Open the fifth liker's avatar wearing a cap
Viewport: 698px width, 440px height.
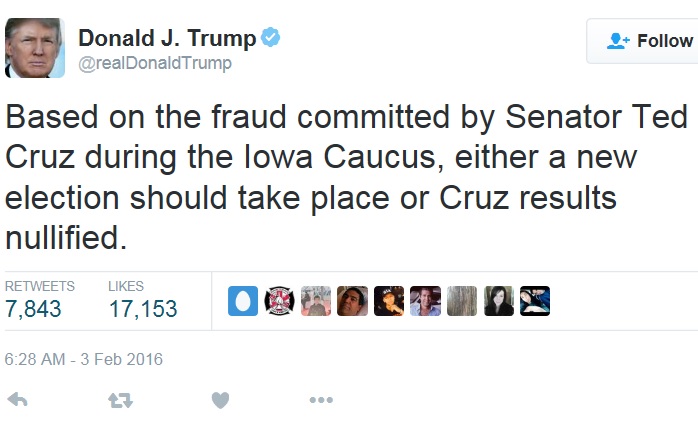(389, 301)
